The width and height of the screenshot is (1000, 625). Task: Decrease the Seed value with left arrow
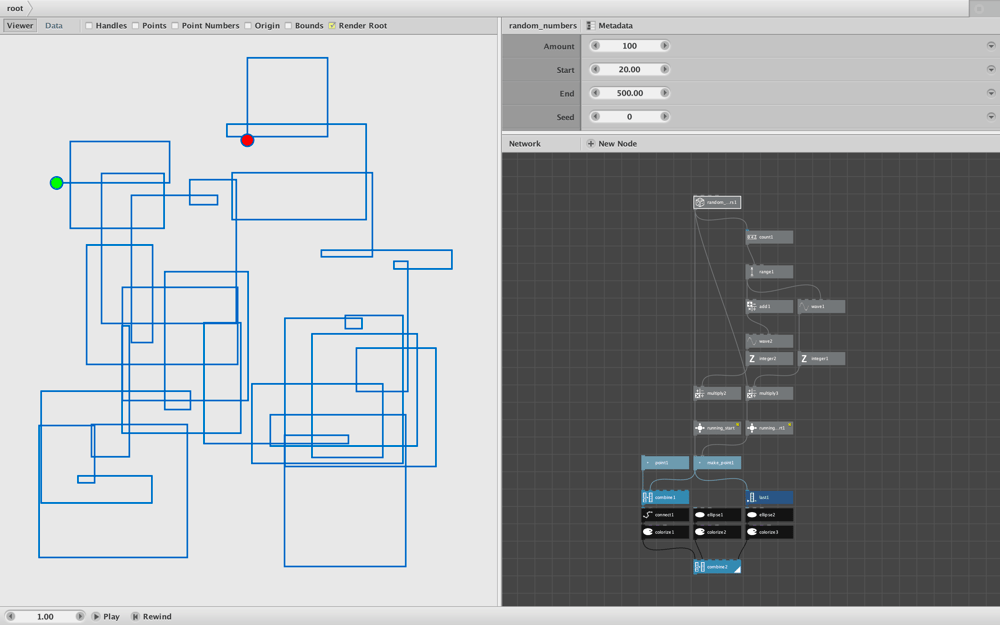(x=596, y=117)
